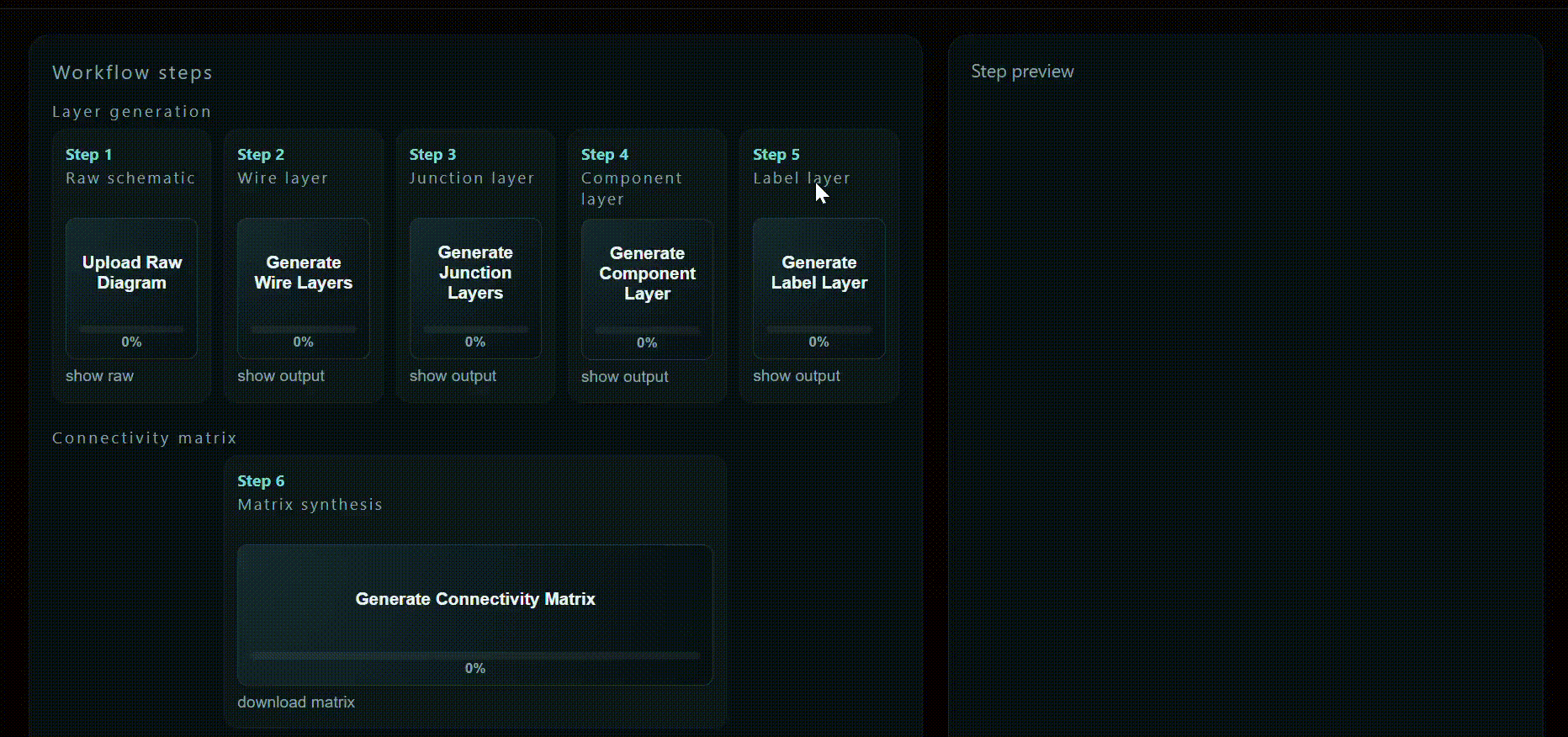
Task: Click the Wire layer subtitle
Action: pyautogui.click(x=283, y=178)
